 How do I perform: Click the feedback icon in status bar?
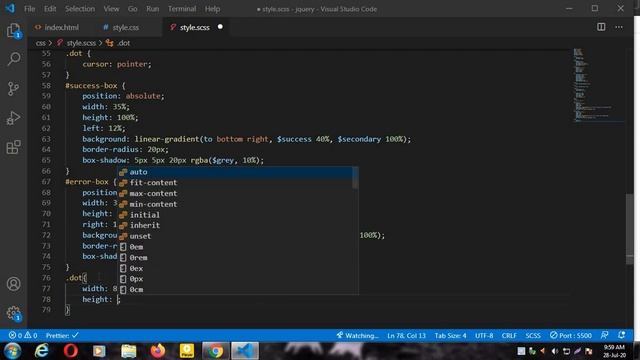tap(604, 335)
